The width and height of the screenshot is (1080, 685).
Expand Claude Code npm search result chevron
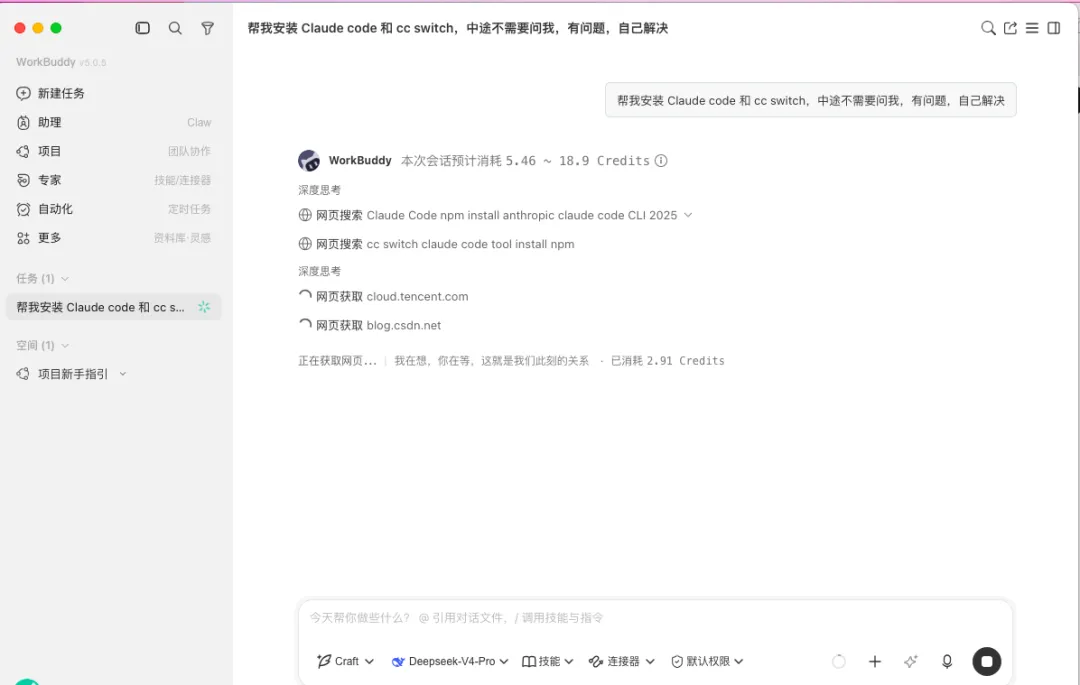click(x=688, y=215)
